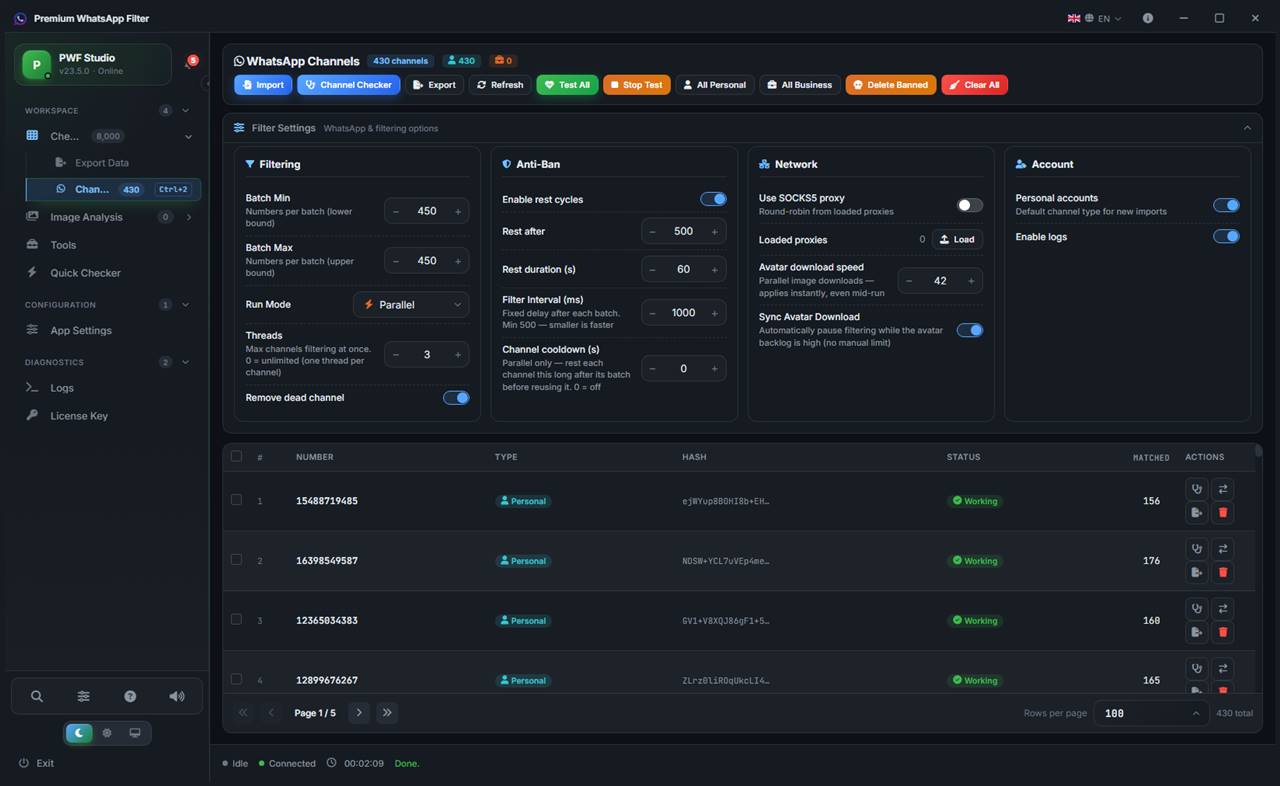Image resolution: width=1280 pixels, height=786 pixels.
Task: Click the green Test All button
Action: [567, 85]
